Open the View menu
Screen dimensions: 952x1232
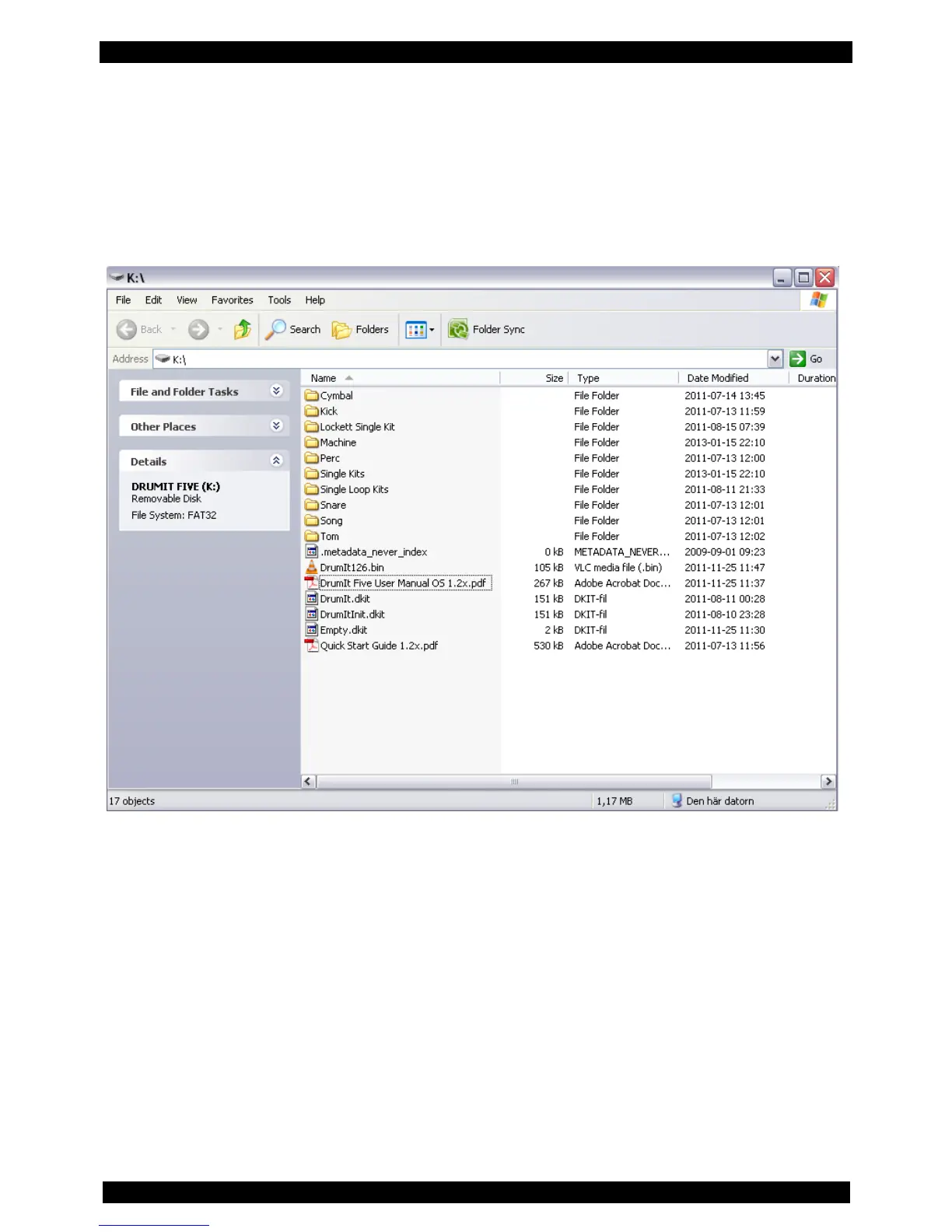tap(187, 300)
